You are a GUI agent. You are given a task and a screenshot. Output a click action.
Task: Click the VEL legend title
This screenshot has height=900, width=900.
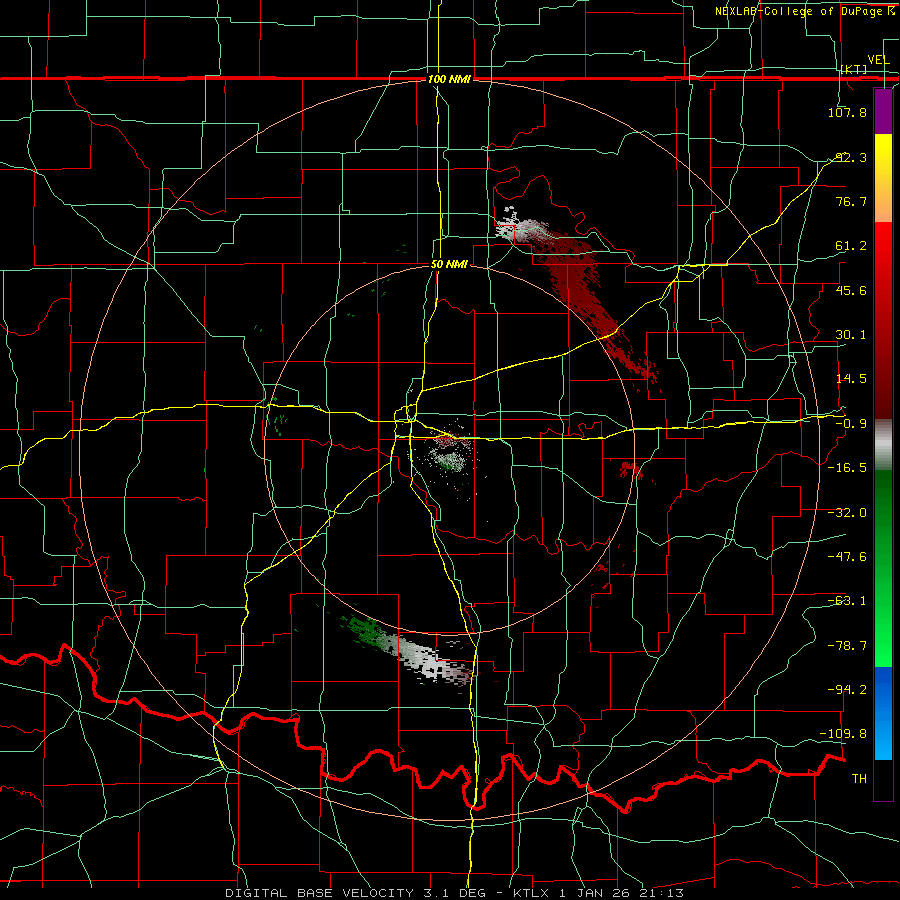(878, 60)
